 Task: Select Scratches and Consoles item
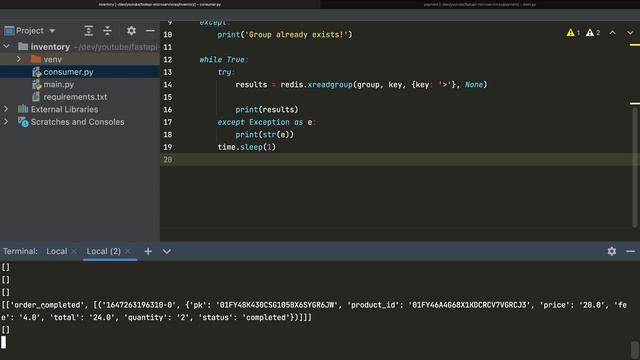[x=78, y=122]
